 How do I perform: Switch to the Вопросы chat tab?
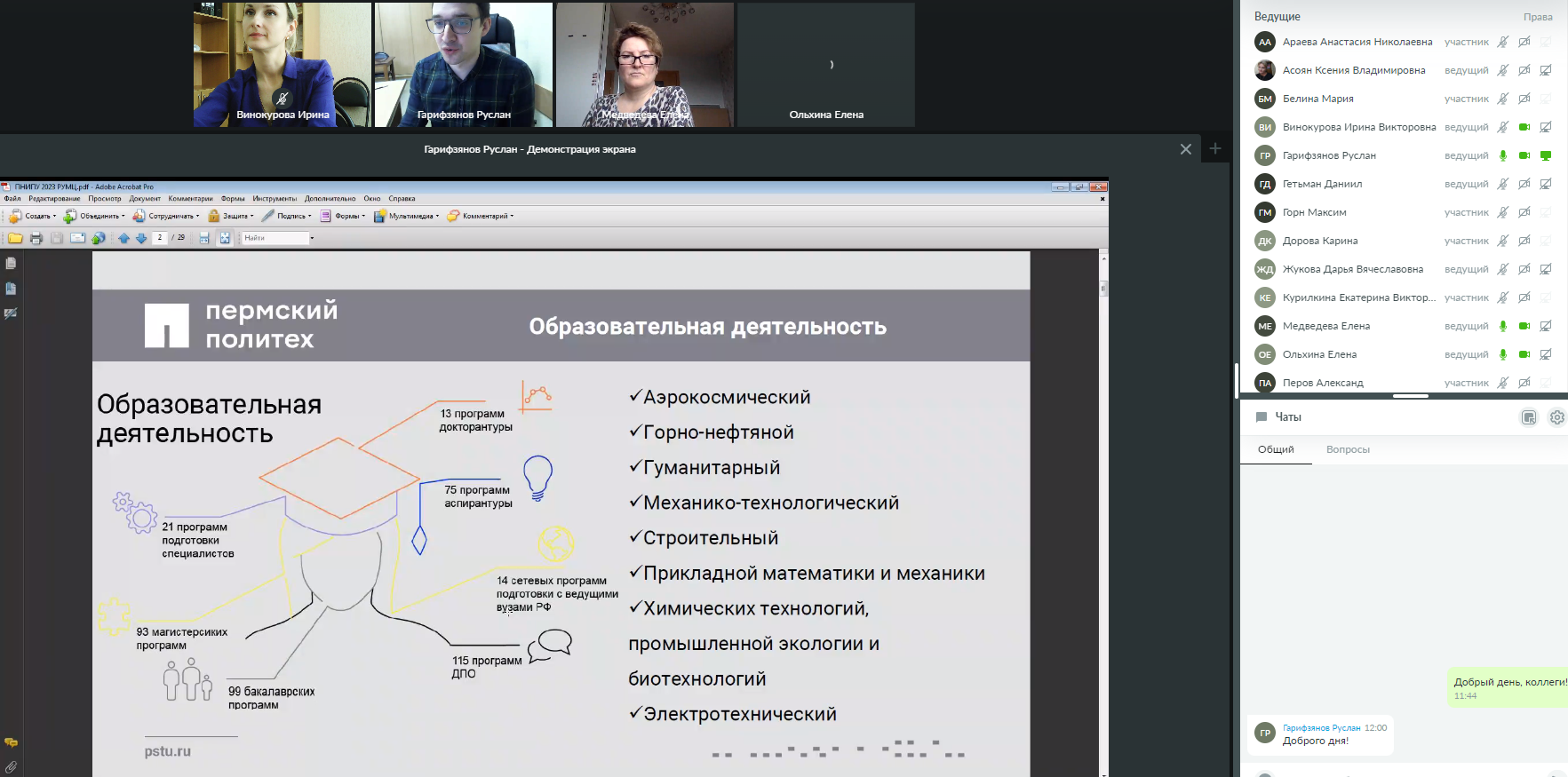click(1348, 449)
